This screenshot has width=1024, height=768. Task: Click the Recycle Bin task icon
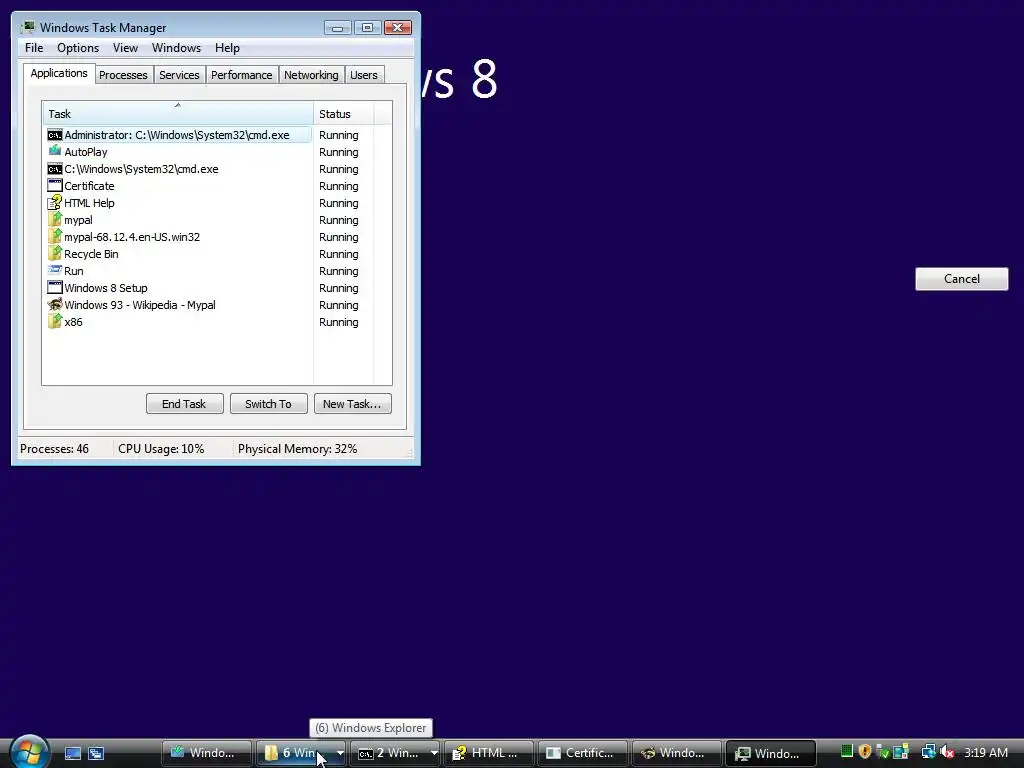click(x=55, y=254)
